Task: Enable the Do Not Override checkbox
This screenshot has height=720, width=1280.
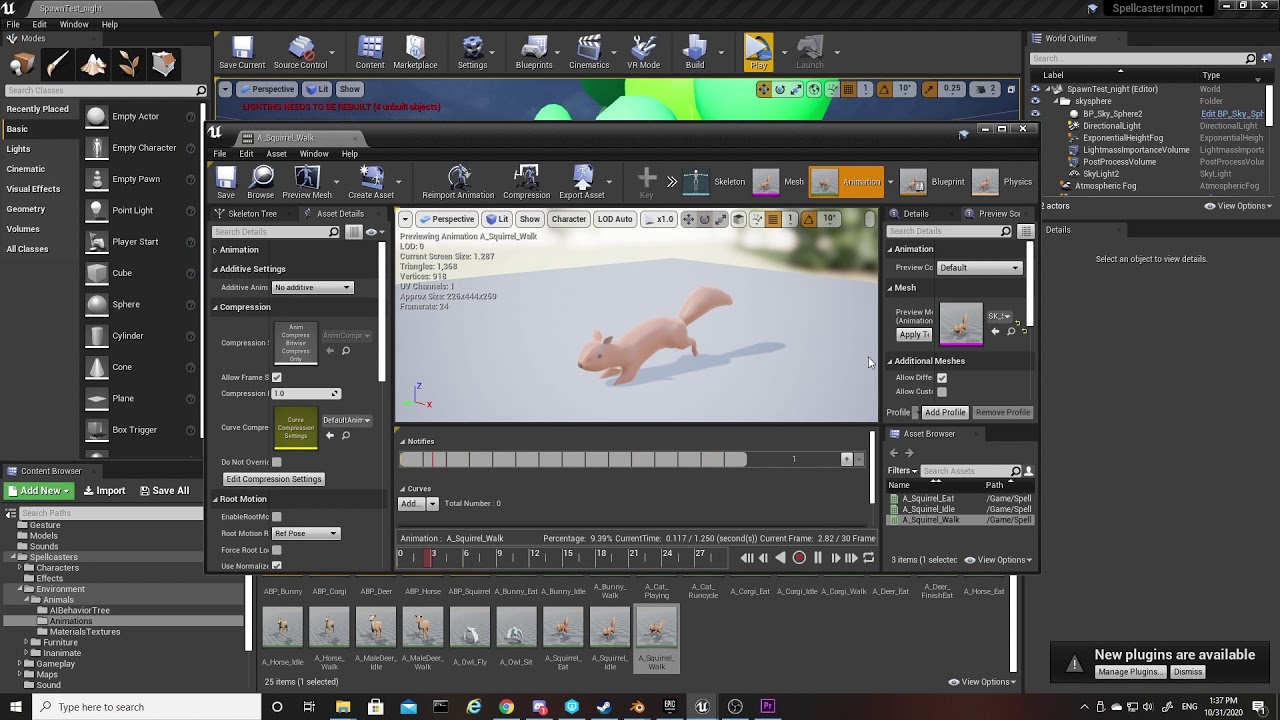Action: (277, 462)
